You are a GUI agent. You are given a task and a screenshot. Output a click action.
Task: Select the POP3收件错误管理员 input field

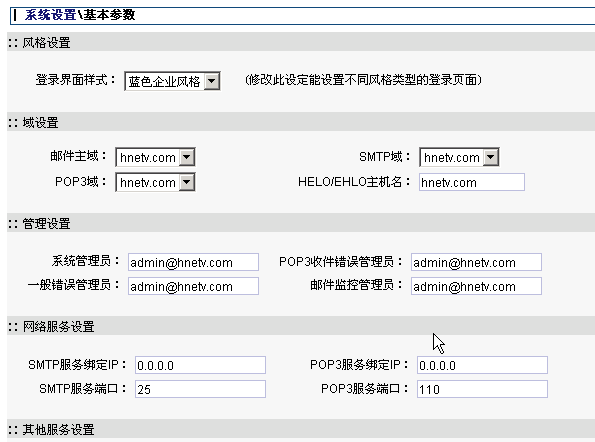pos(476,262)
